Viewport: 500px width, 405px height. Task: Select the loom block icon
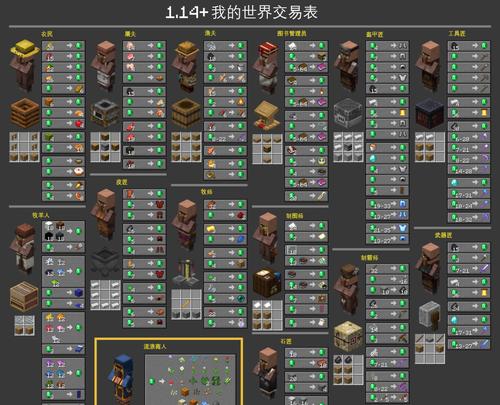(24, 296)
